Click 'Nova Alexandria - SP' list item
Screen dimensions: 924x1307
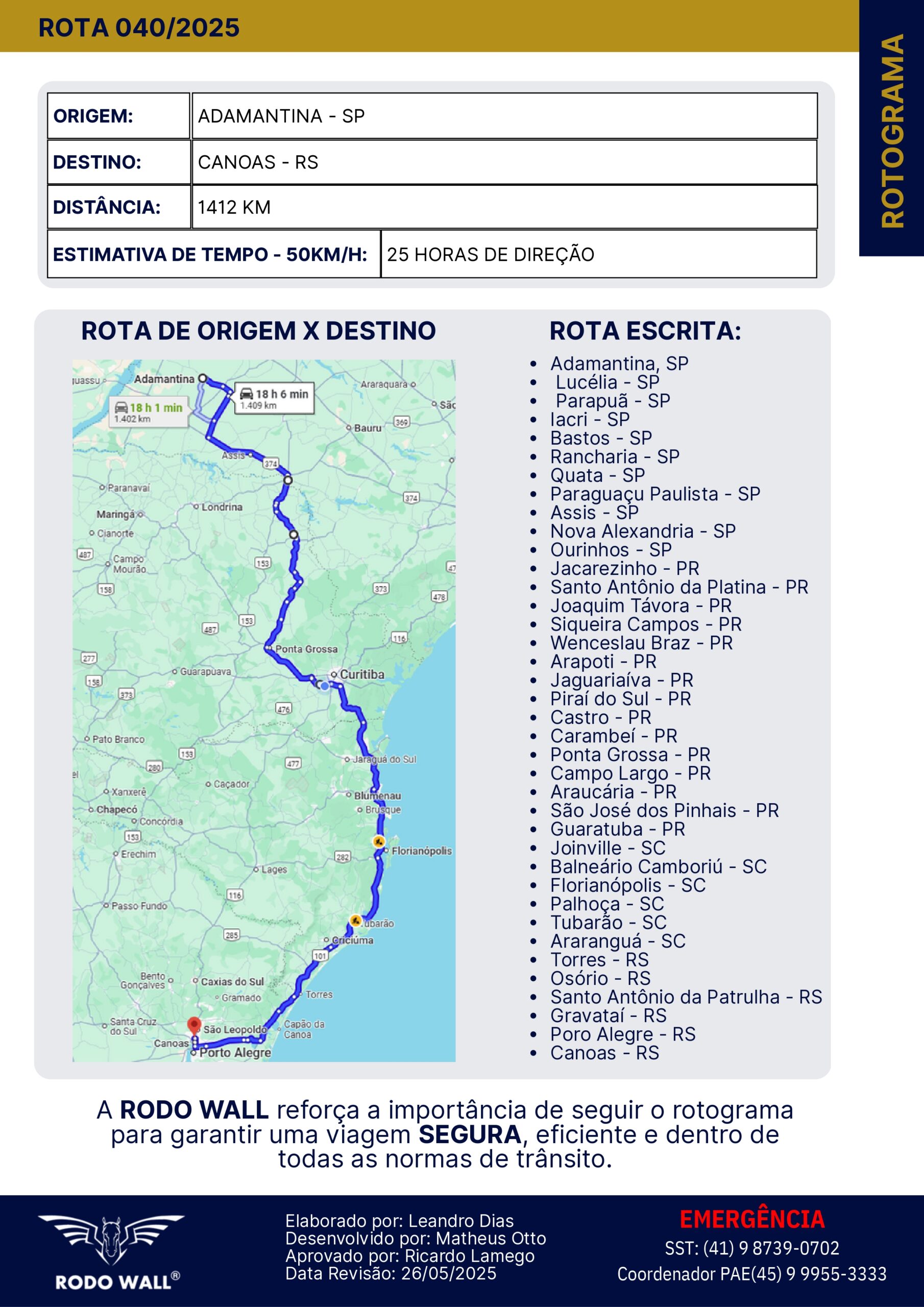[x=643, y=531]
